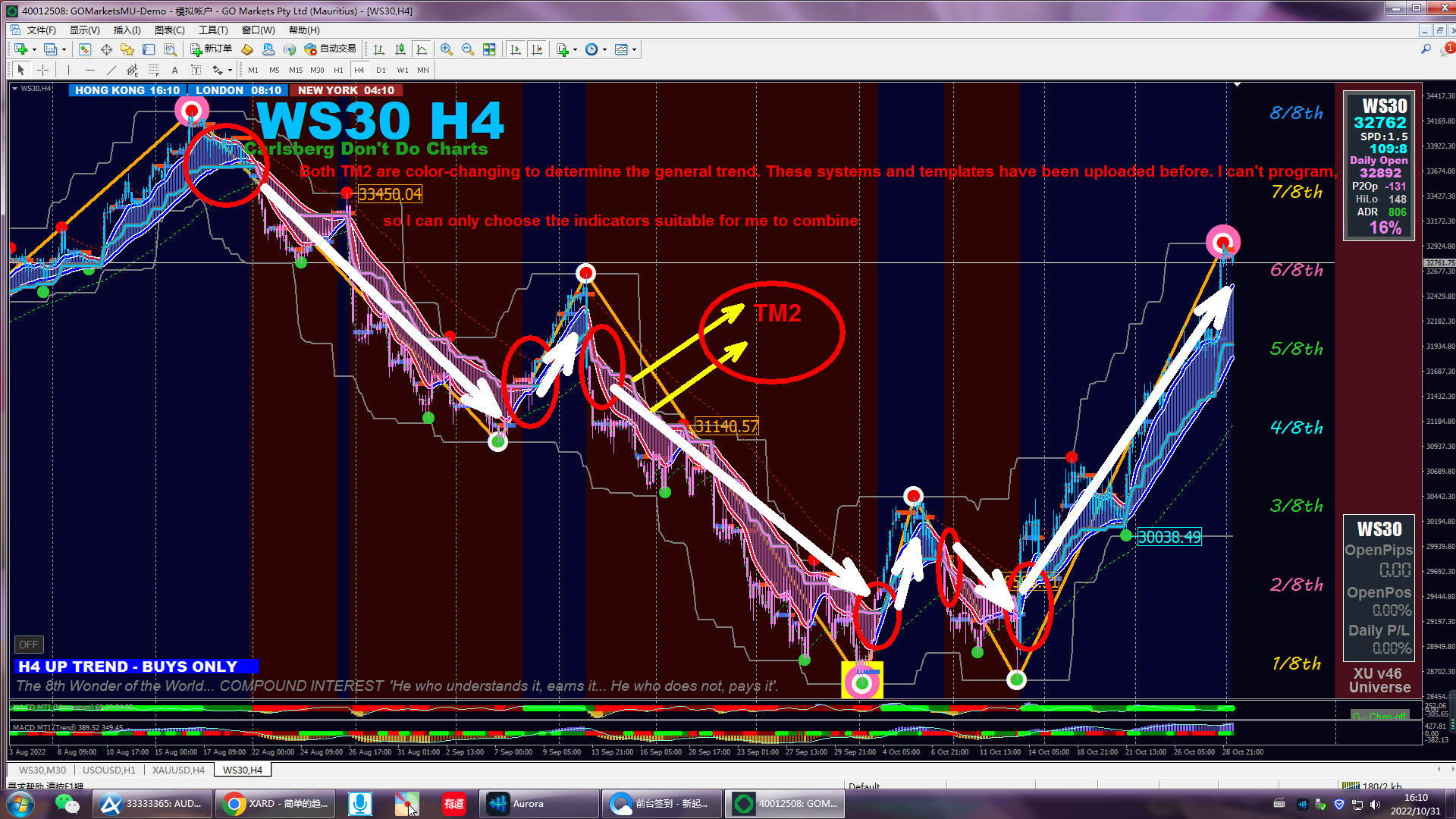Select the M15 timeframe button

click(296, 70)
